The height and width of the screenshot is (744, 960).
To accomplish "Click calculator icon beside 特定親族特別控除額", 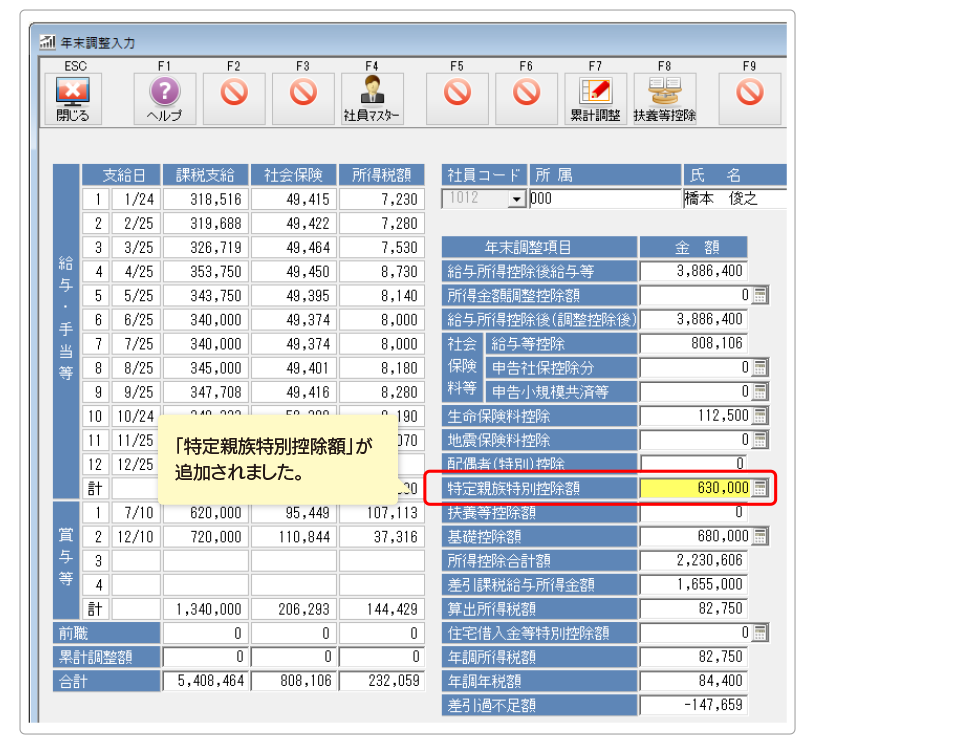I will coord(760,489).
